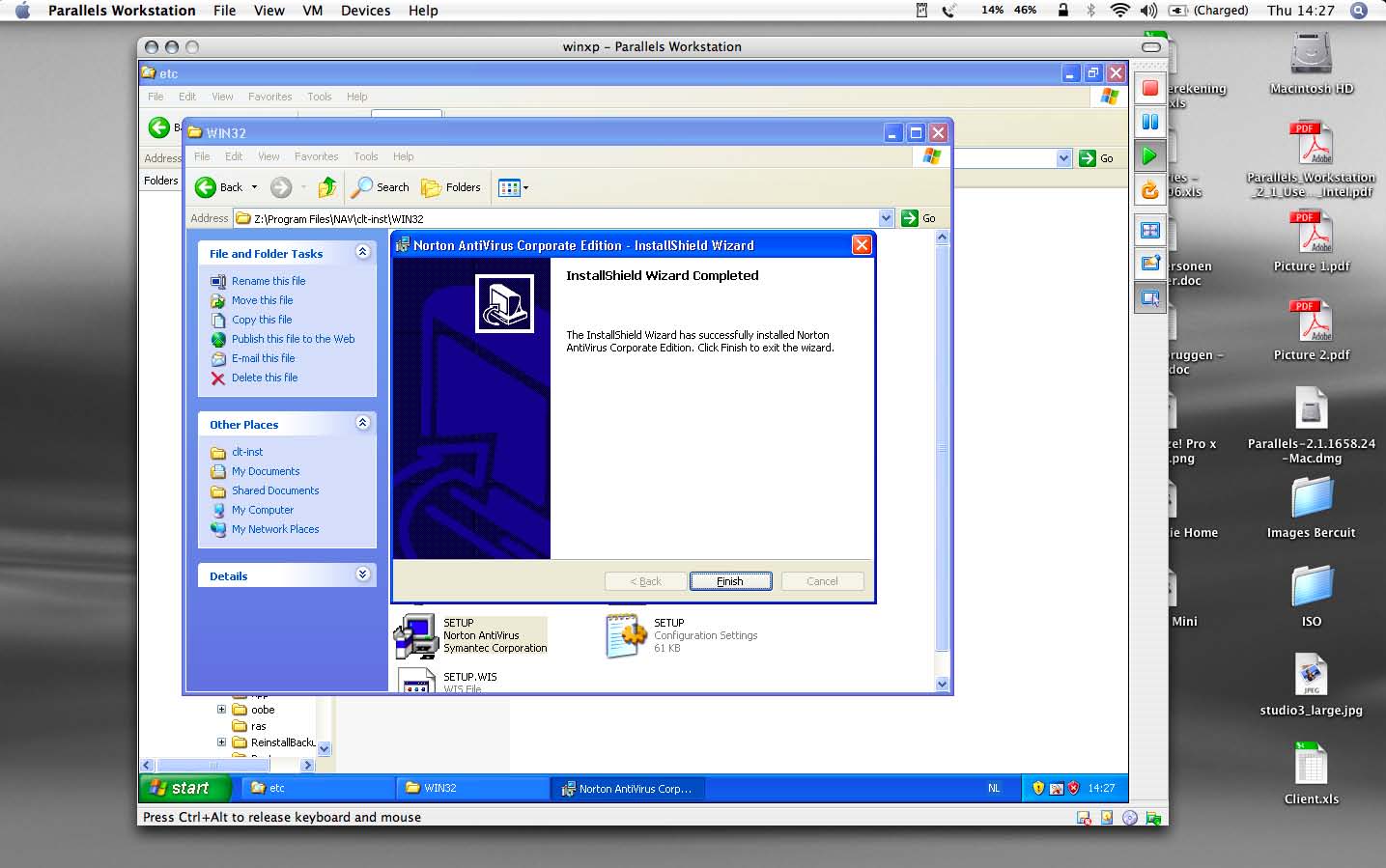Reset the VM with the orange arrow icon
This screenshot has height=868, width=1386.
(1149, 189)
